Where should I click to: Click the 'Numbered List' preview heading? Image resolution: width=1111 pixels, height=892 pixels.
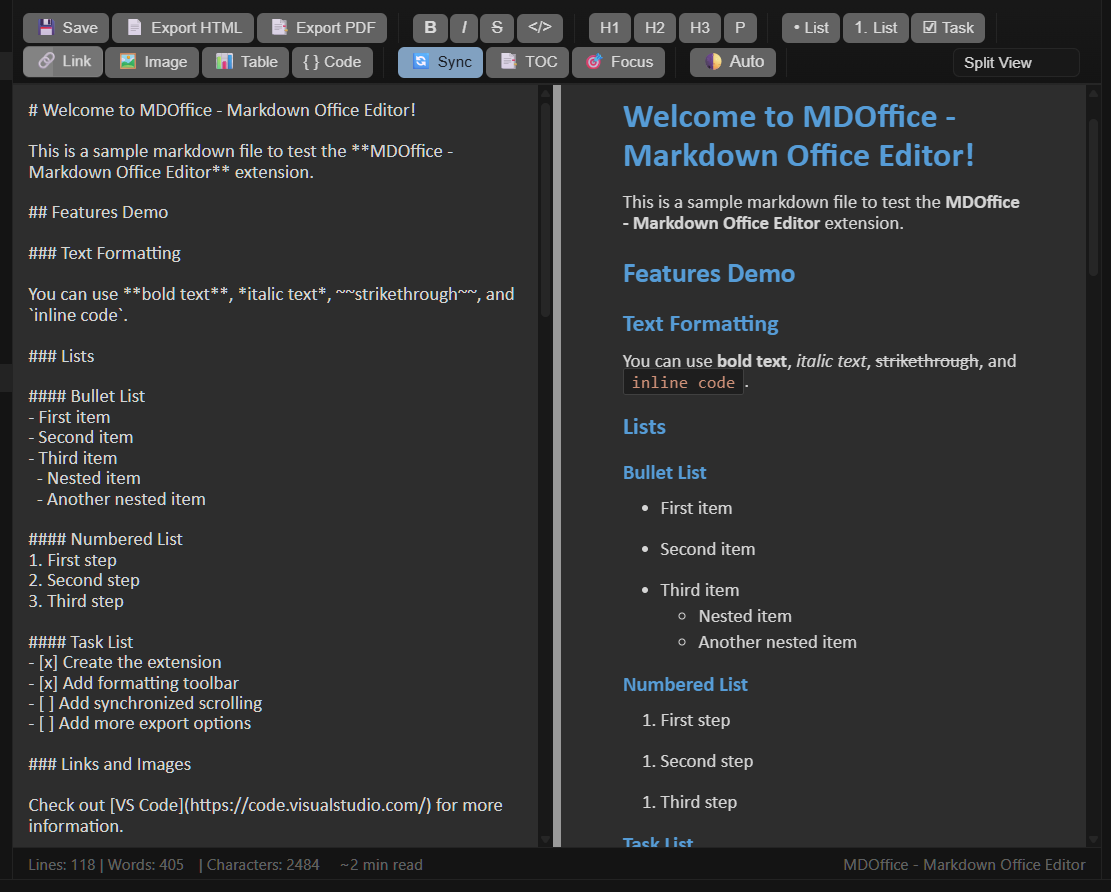(x=685, y=684)
